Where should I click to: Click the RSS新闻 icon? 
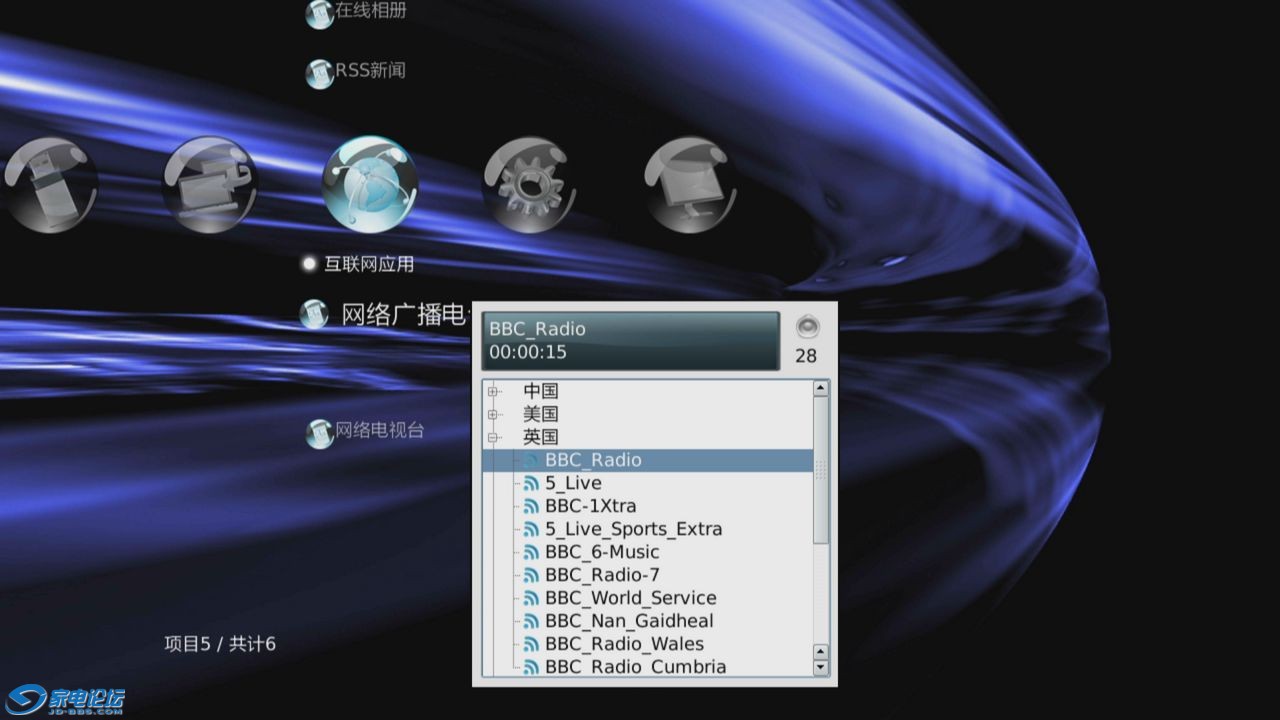(x=319, y=74)
